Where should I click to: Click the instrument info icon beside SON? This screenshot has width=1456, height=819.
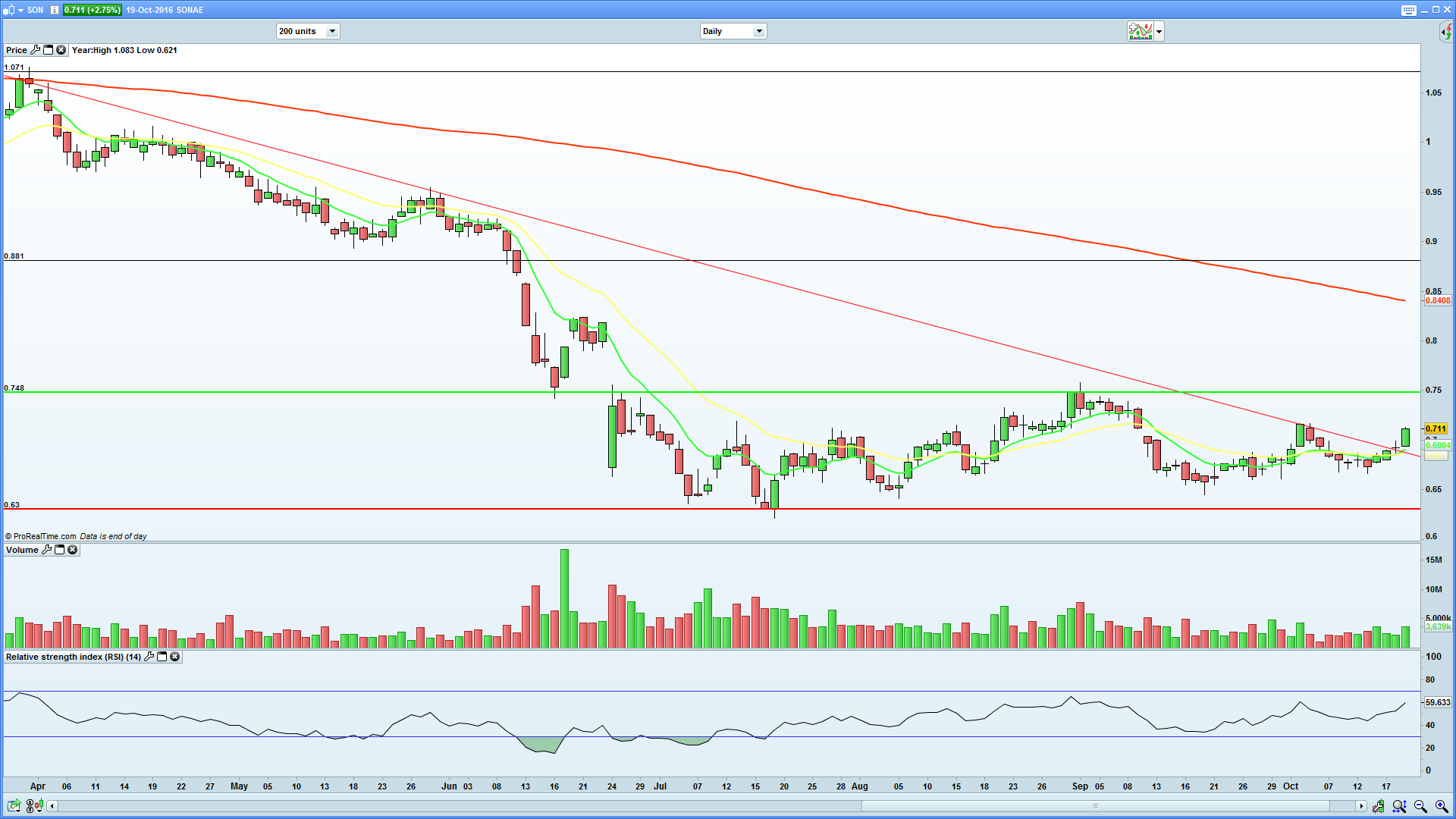(54, 10)
